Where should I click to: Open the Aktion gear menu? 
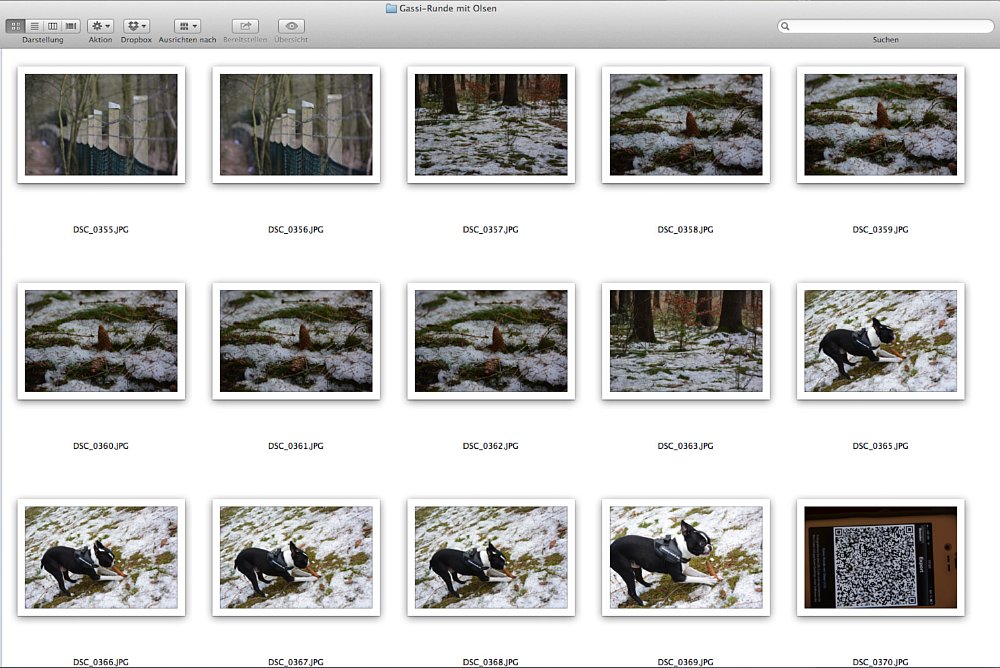point(100,26)
